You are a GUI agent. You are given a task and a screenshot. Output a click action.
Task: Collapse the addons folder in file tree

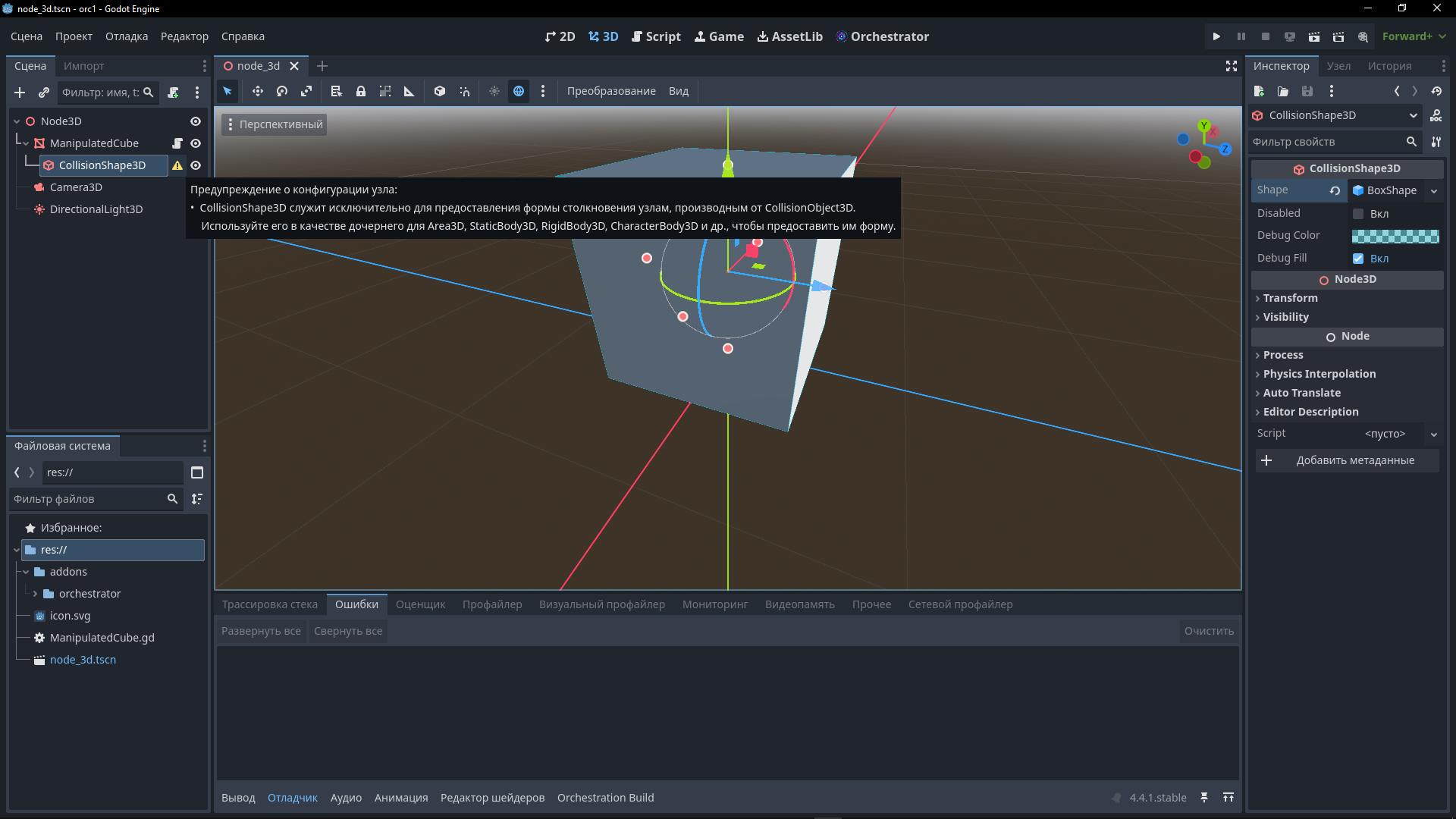coord(26,572)
